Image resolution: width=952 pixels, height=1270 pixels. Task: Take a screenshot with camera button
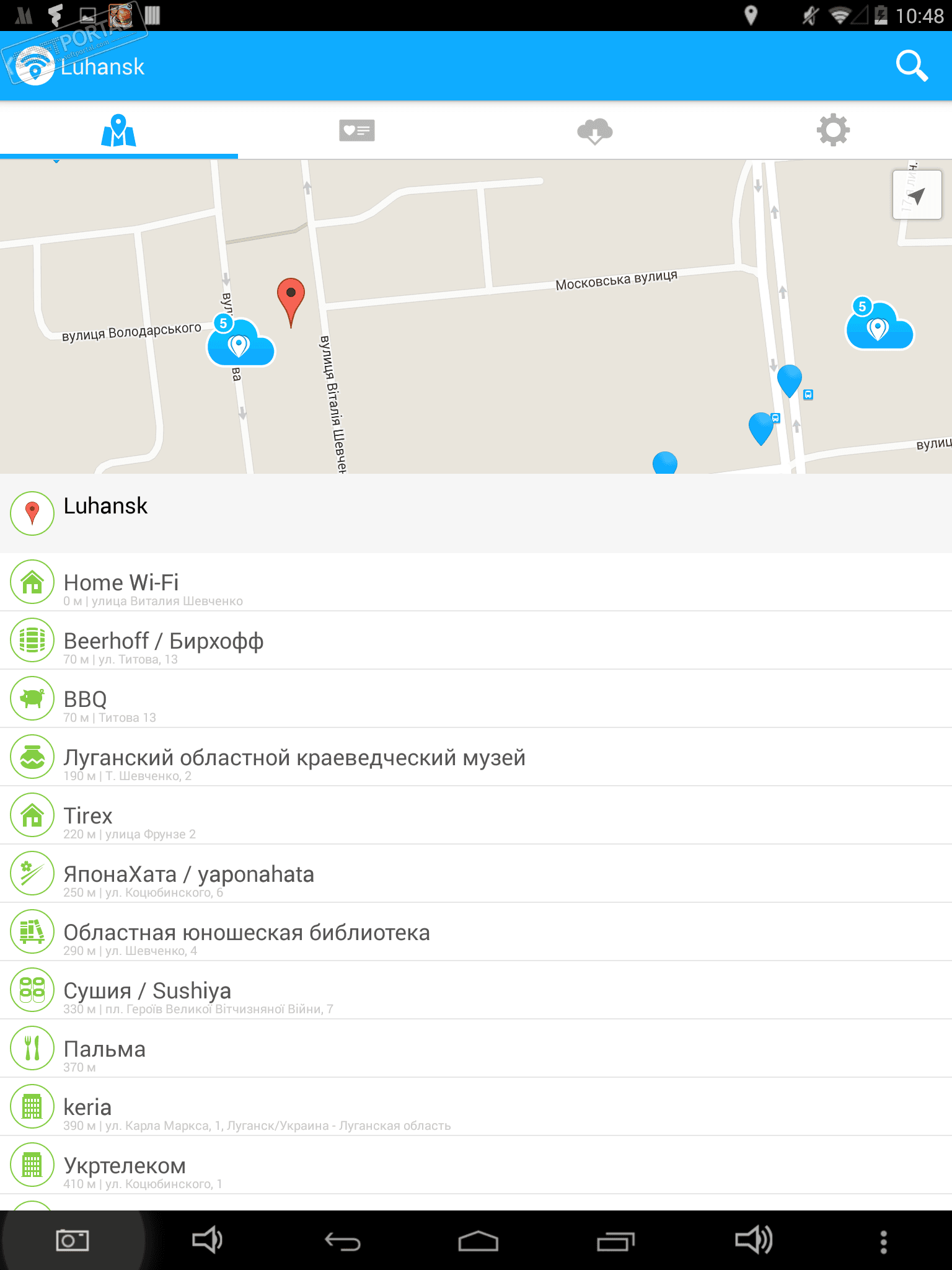click(x=73, y=1240)
